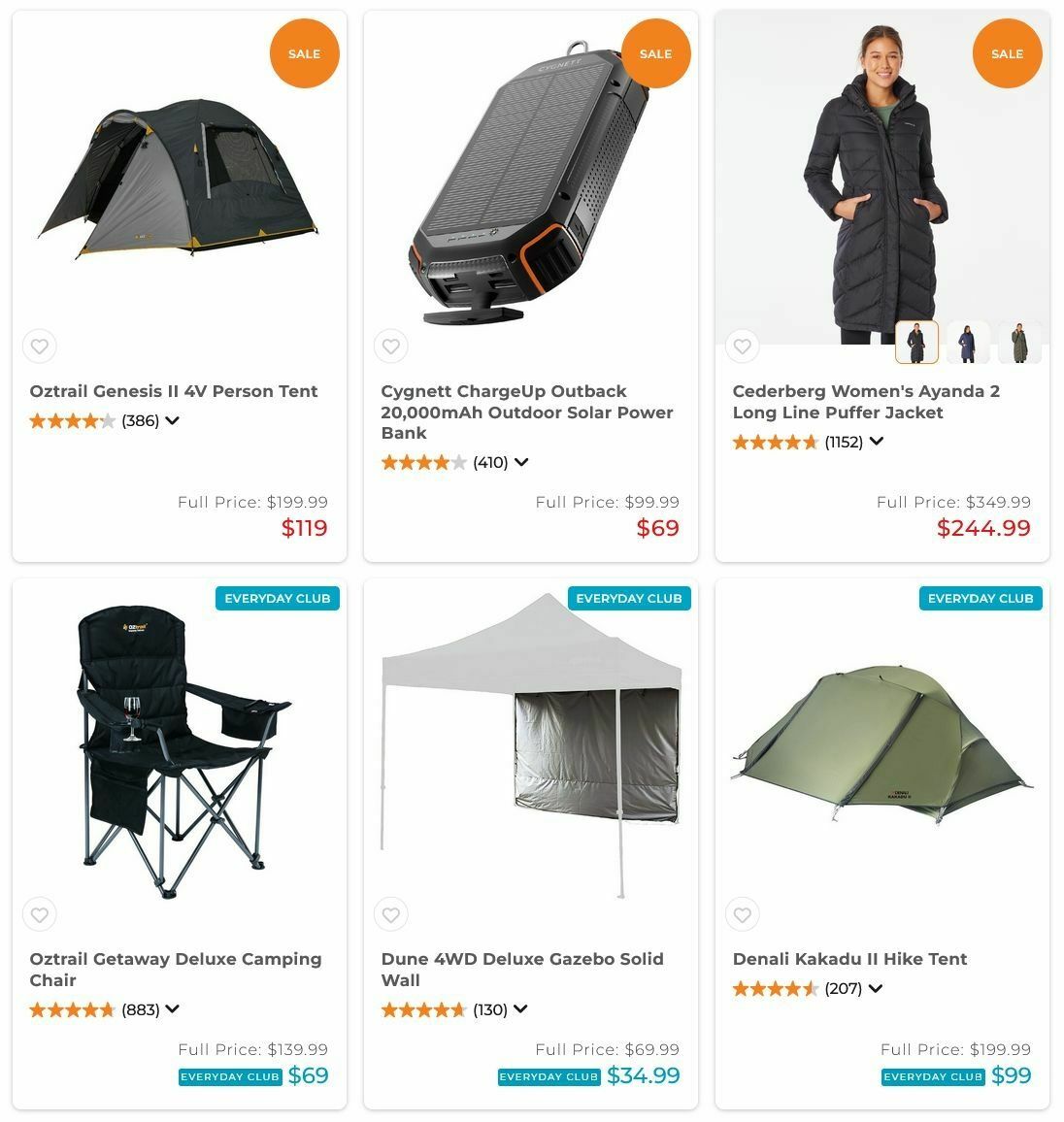Show rating details for camping chair (883)
The height and width of the screenshot is (1122, 1064).
tap(172, 1009)
